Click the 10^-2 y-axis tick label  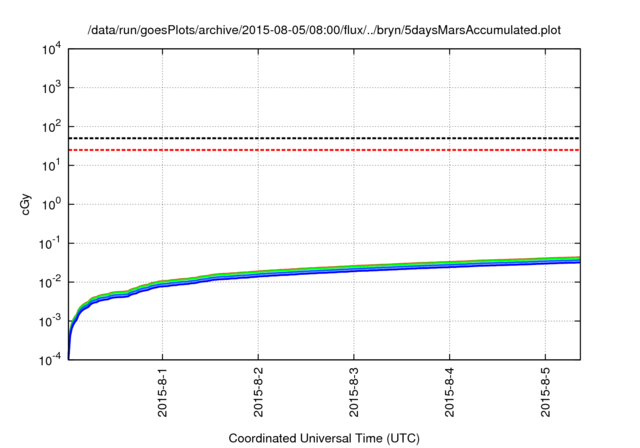pyautogui.click(x=50, y=282)
